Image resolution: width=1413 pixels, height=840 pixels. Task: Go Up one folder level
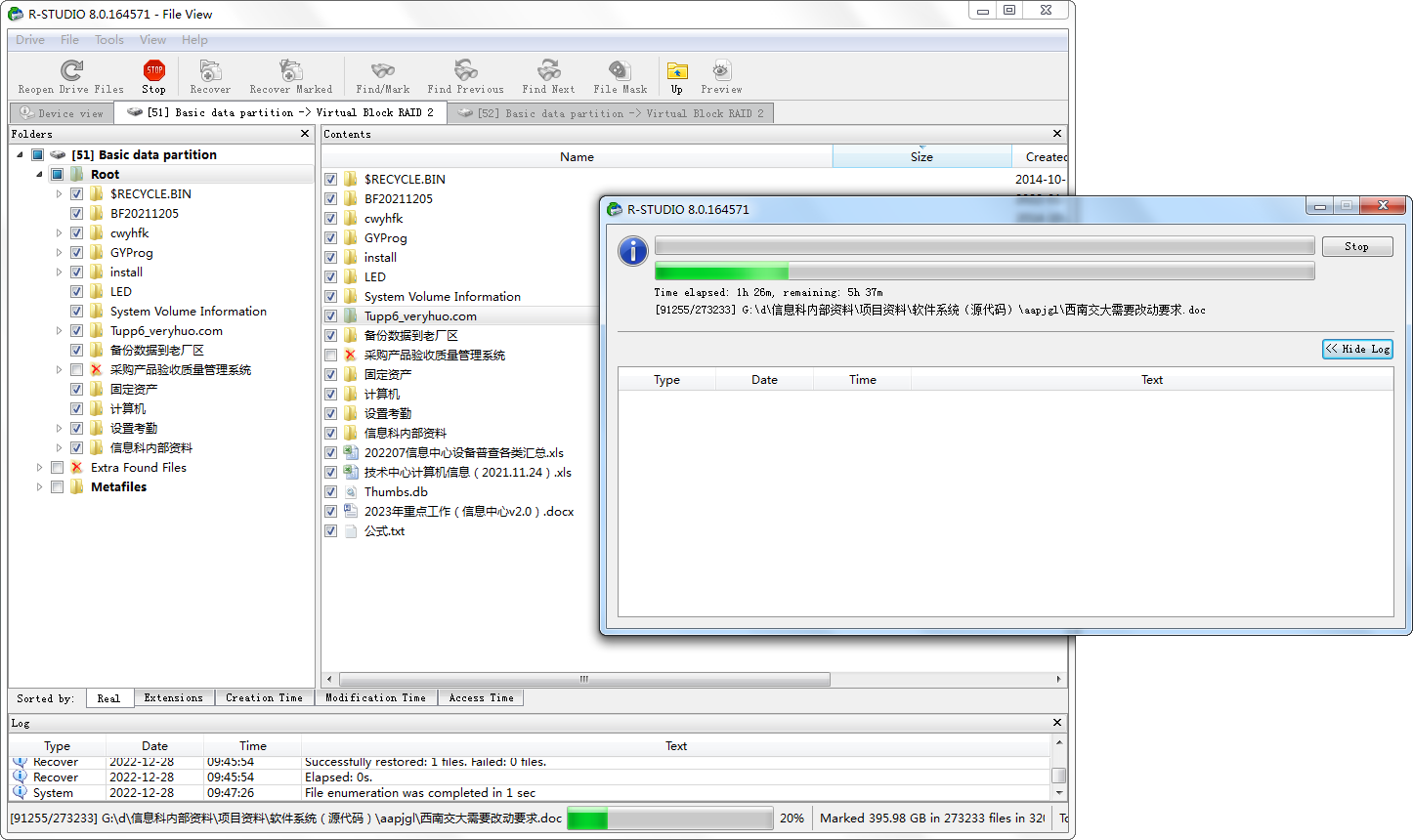[x=677, y=70]
